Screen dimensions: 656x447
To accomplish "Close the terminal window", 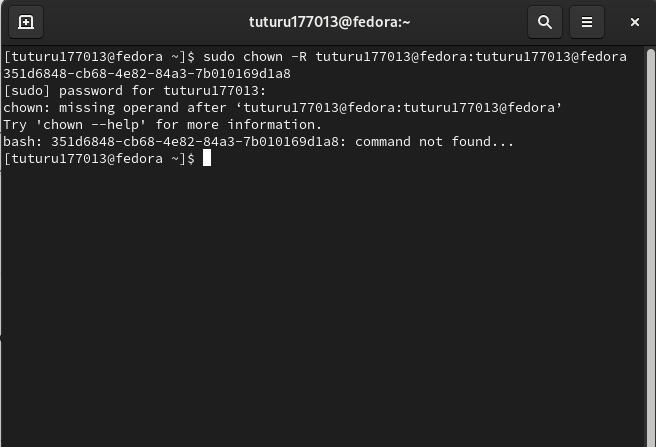I will [x=635, y=22].
